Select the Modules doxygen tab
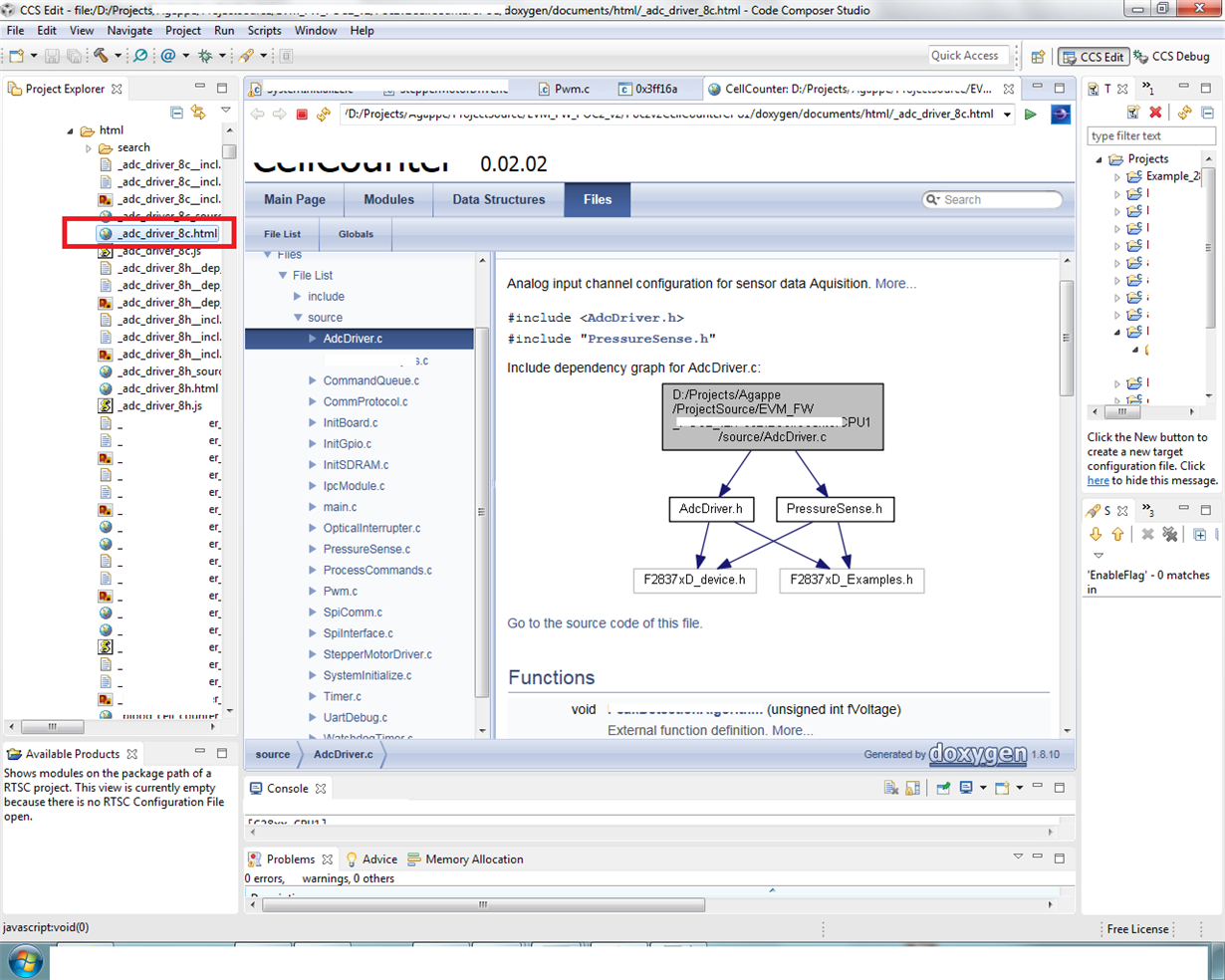This screenshot has width=1225, height=980. coord(388,199)
